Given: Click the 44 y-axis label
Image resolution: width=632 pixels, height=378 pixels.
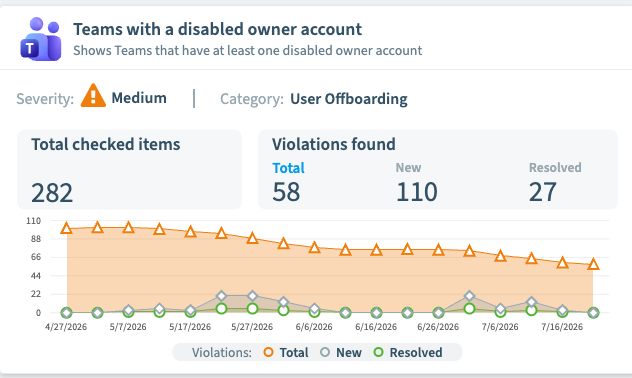Looking at the screenshot, I should coord(36,276).
